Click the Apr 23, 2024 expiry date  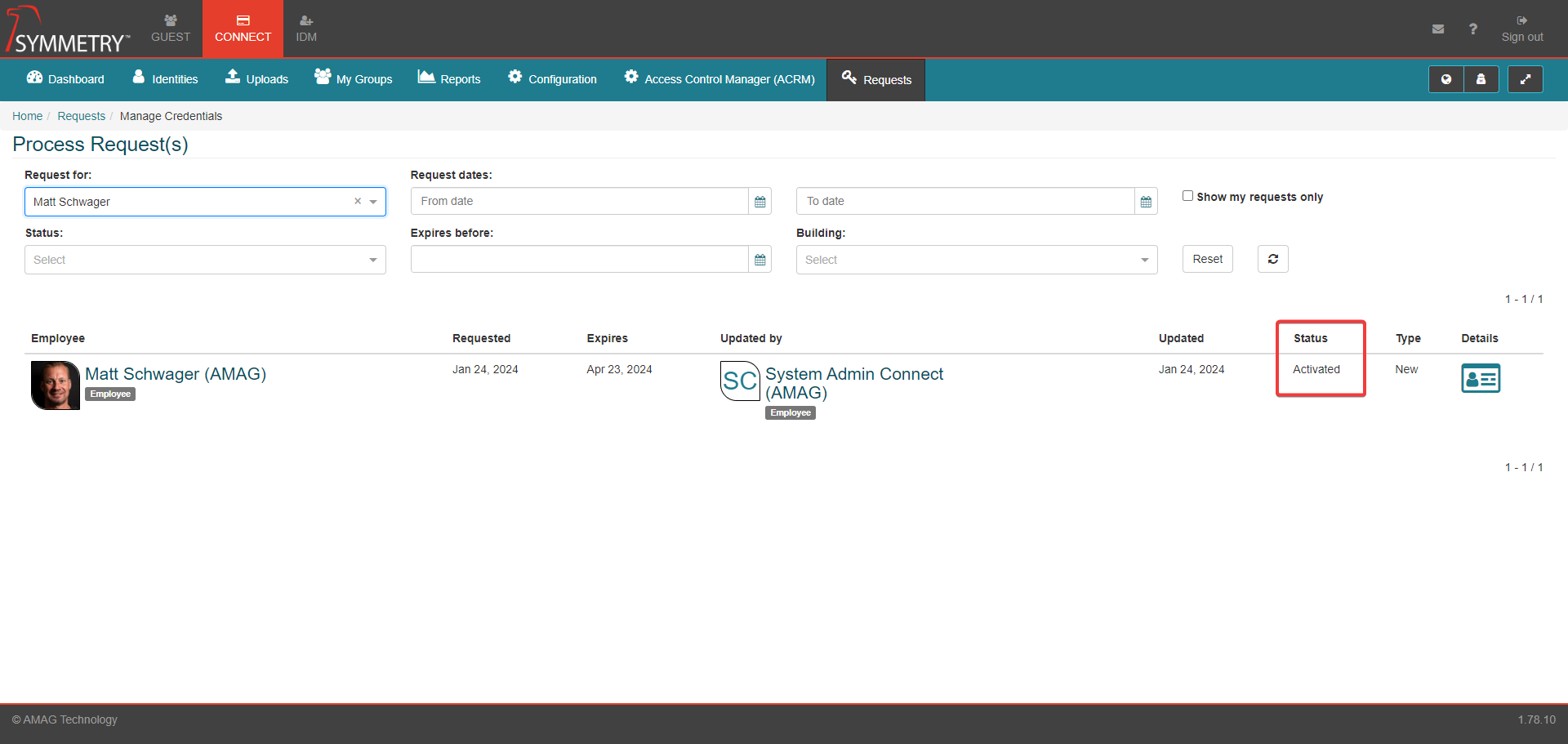[619, 369]
